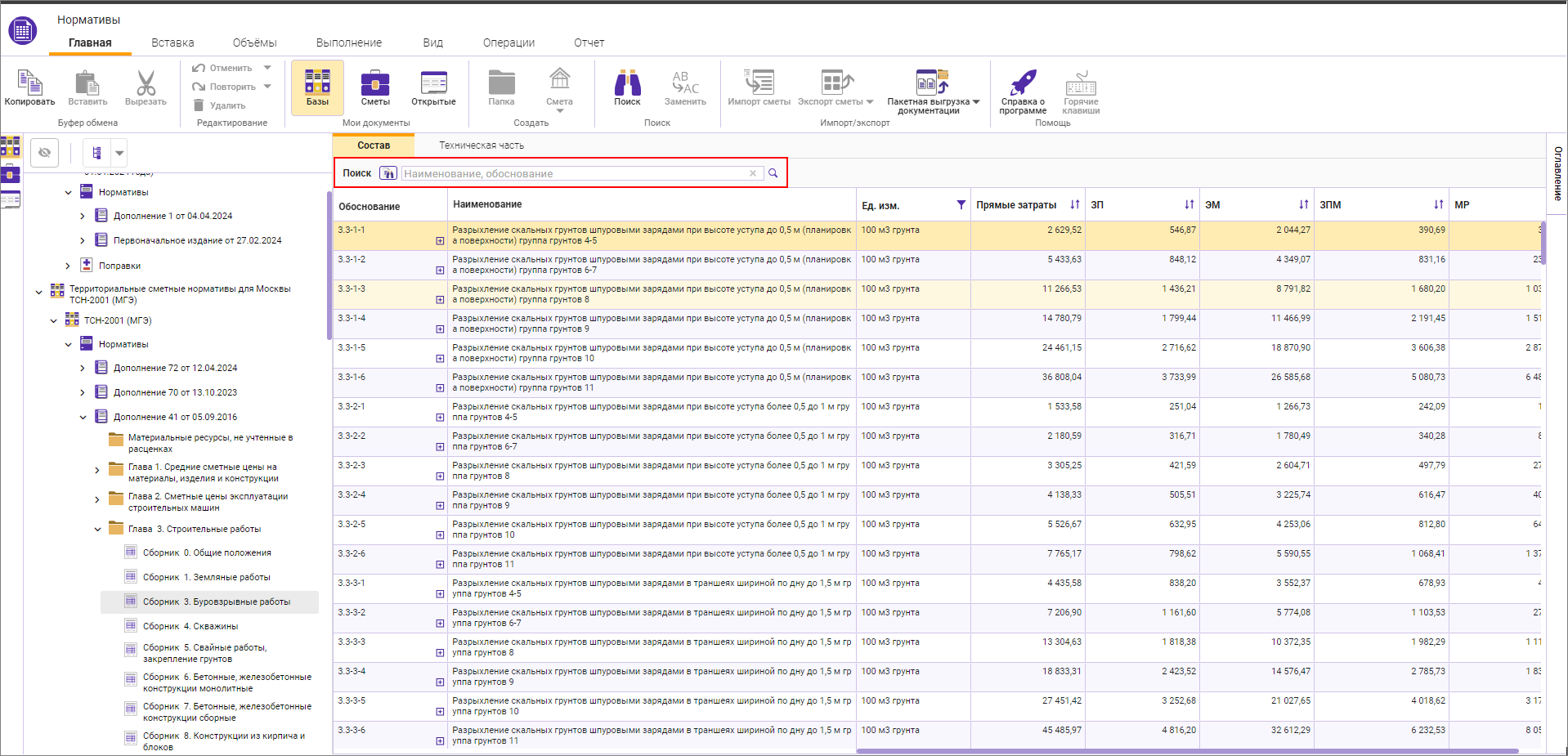Click the application logo button
This screenshot has width=1568, height=756.
coord(22,31)
